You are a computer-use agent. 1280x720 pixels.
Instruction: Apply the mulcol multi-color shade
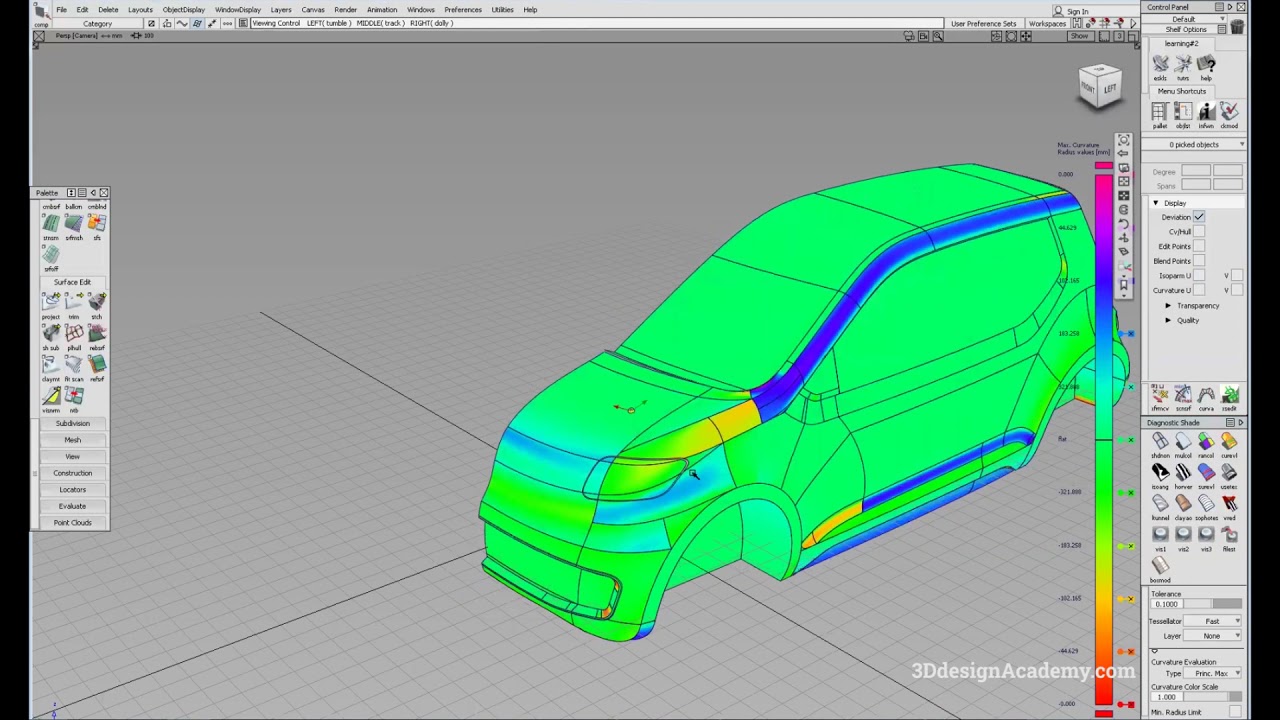(x=1183, y=442)
